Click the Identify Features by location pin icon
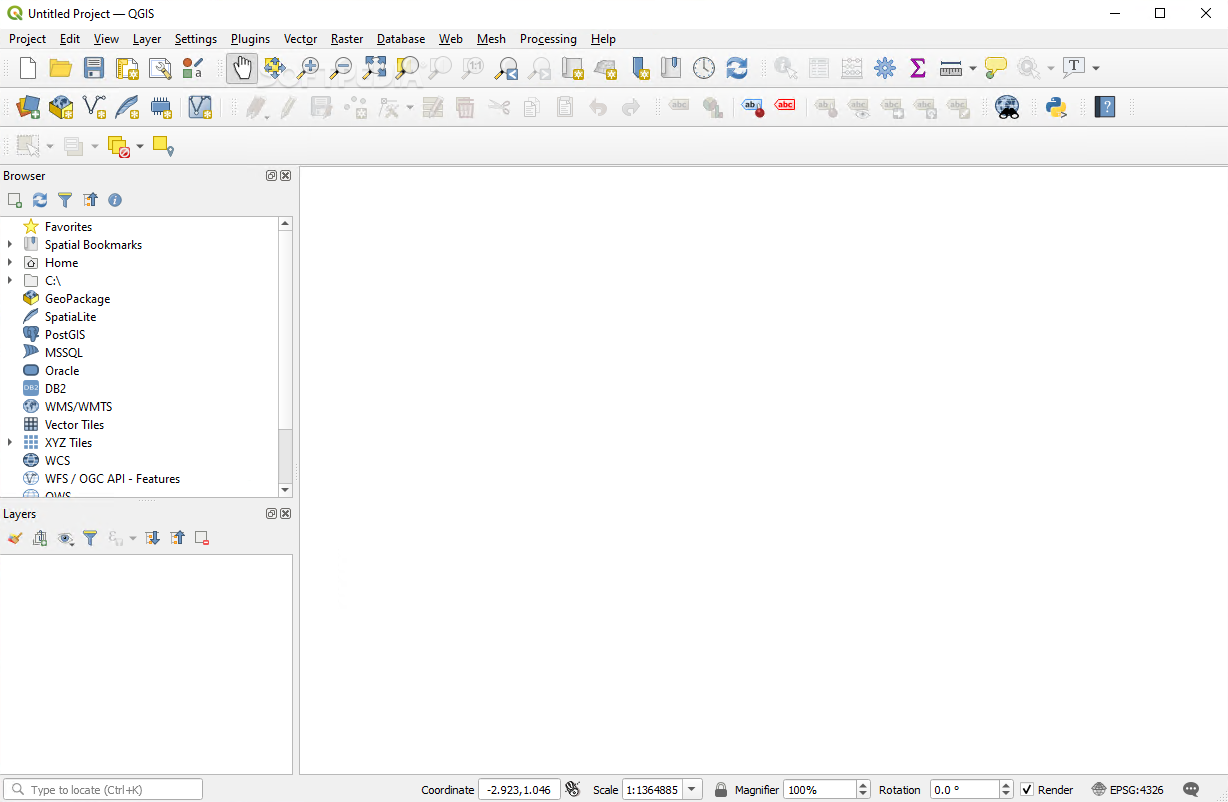The height and width of the screenshot is (802, 1228). point(164,146)
